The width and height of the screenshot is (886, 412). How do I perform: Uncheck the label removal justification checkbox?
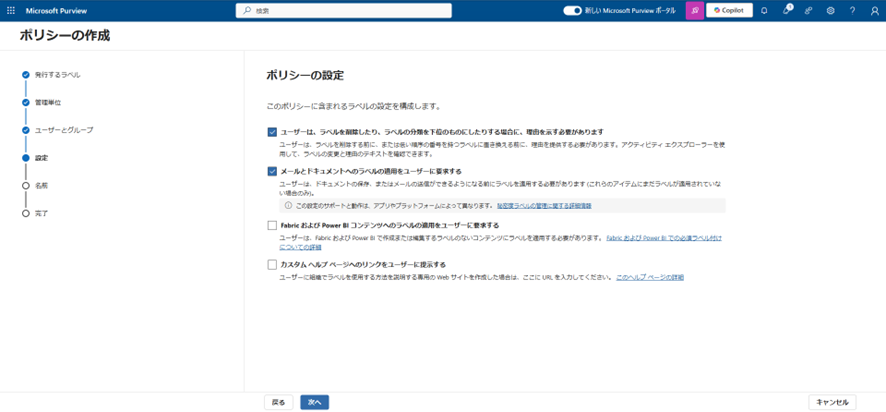click(272, 132)
